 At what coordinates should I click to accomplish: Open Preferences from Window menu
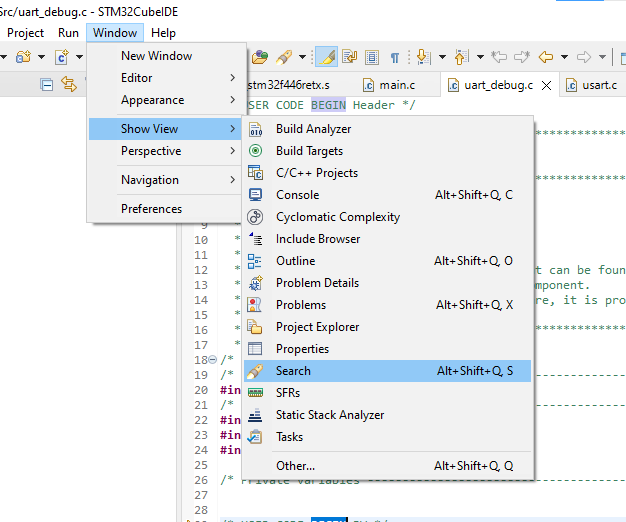(152, 209)
